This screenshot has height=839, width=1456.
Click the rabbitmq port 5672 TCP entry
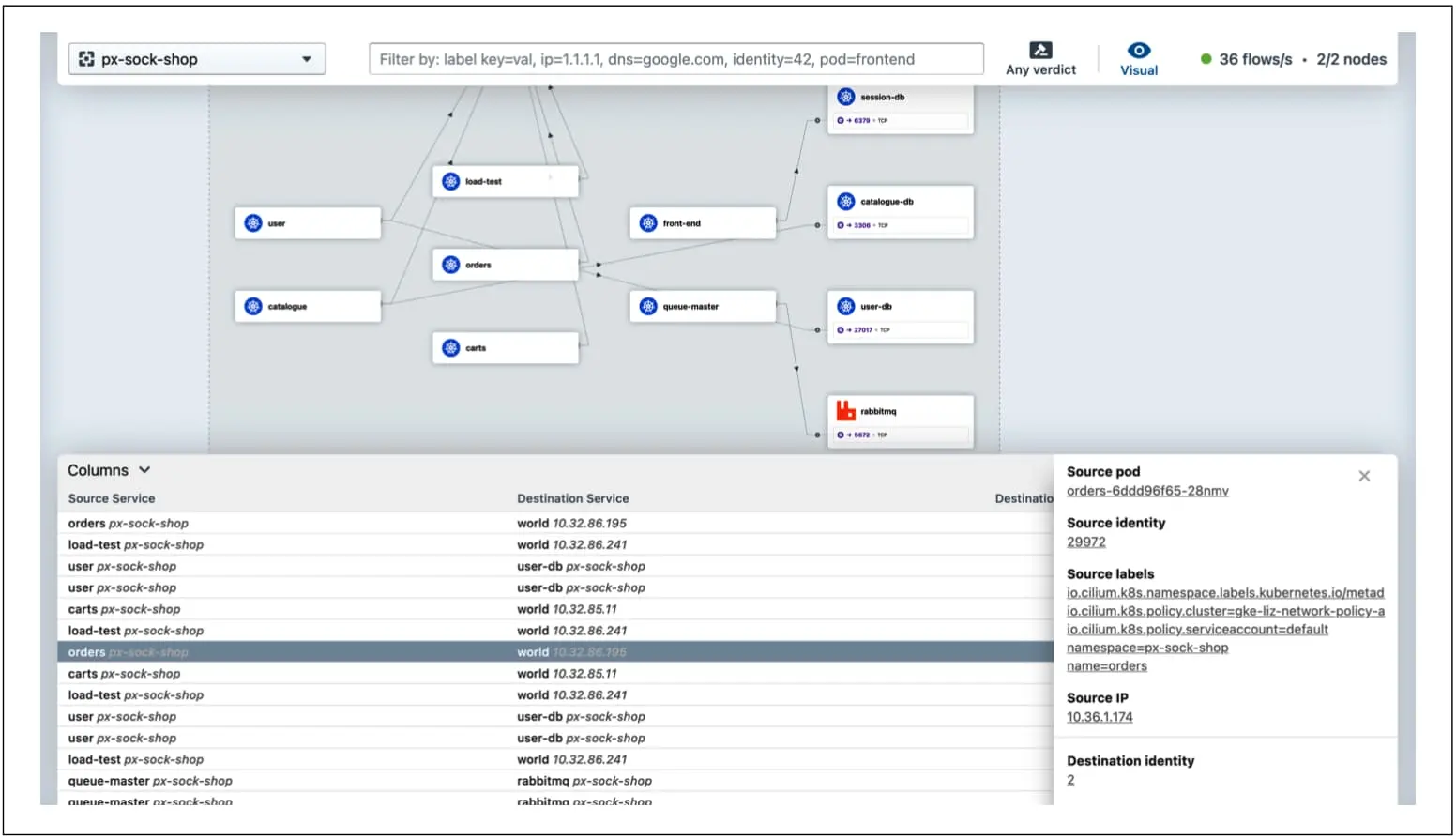901,435
